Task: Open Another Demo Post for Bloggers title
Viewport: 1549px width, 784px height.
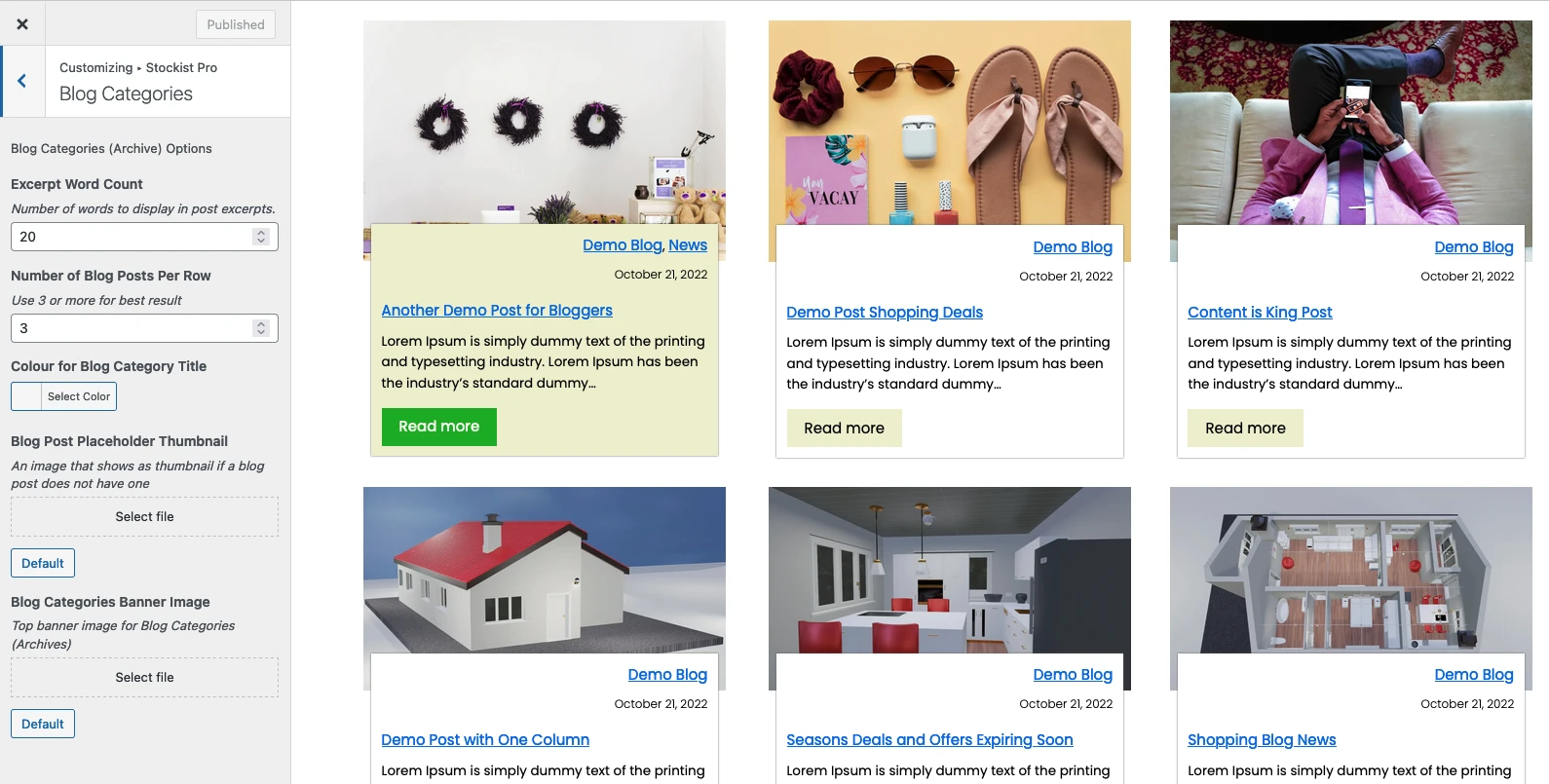Action: click(497, 311)
